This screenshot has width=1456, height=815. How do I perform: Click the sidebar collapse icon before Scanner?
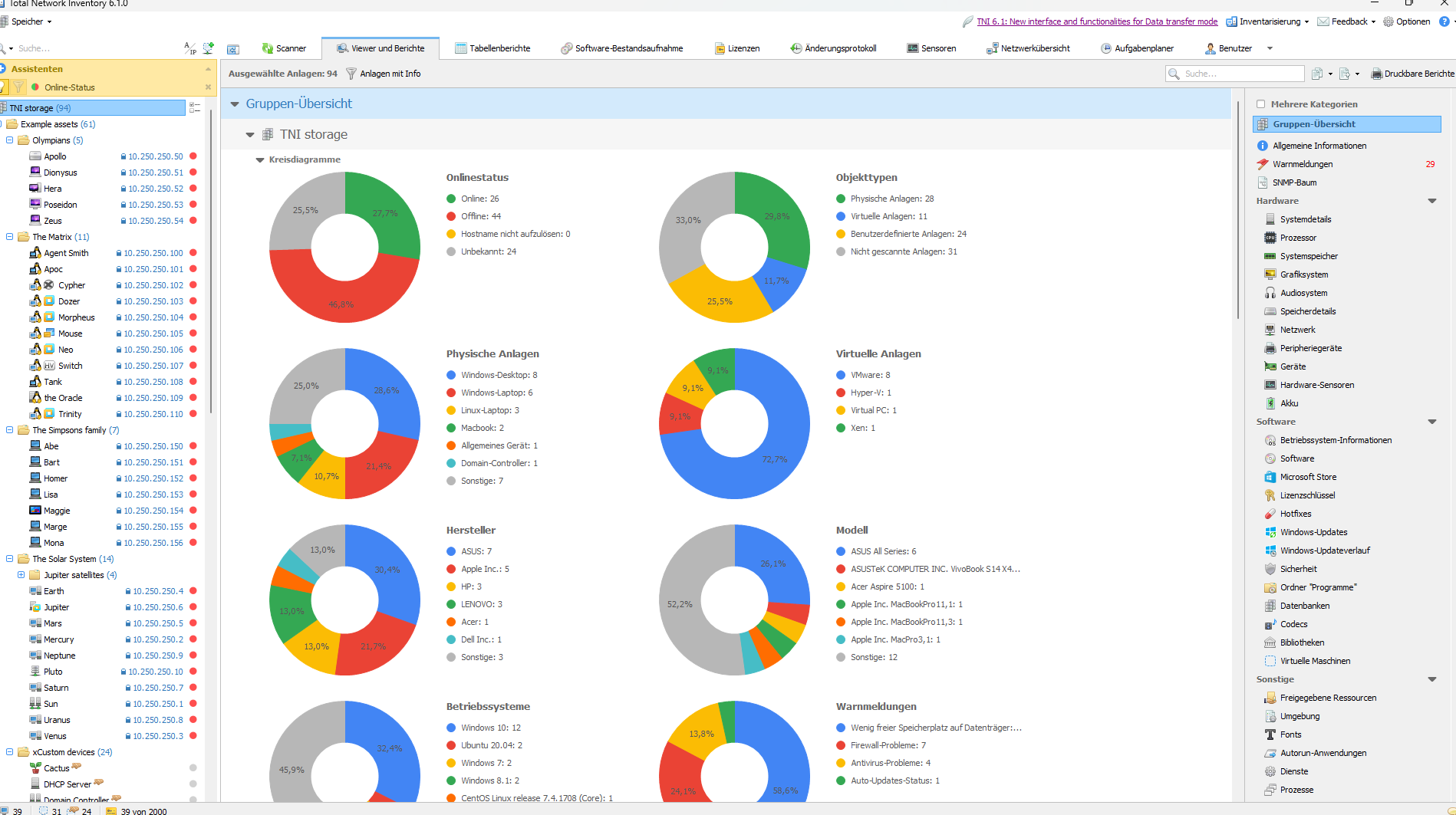point(233,49)
